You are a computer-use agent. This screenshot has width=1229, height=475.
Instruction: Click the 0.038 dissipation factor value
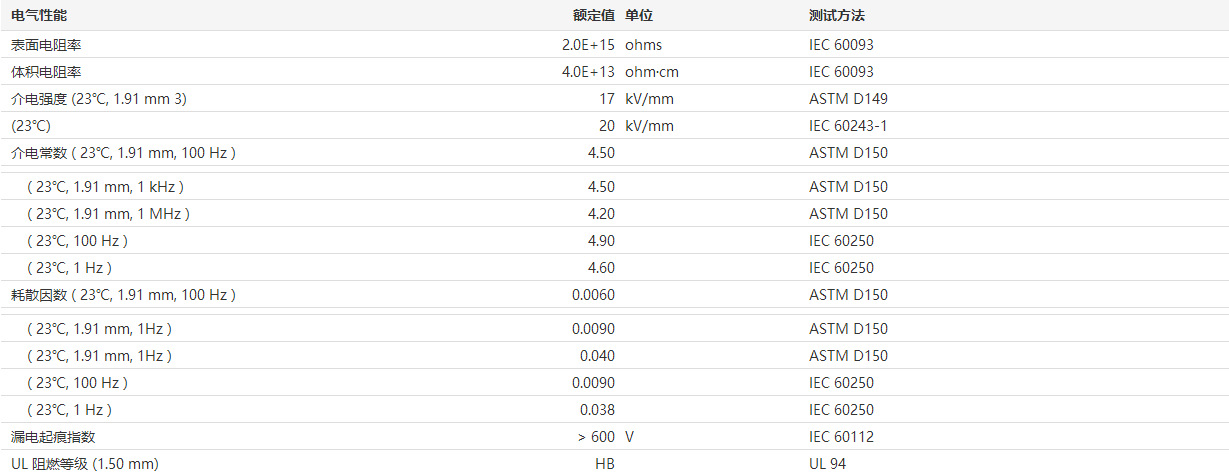click(x=597, y=410)
